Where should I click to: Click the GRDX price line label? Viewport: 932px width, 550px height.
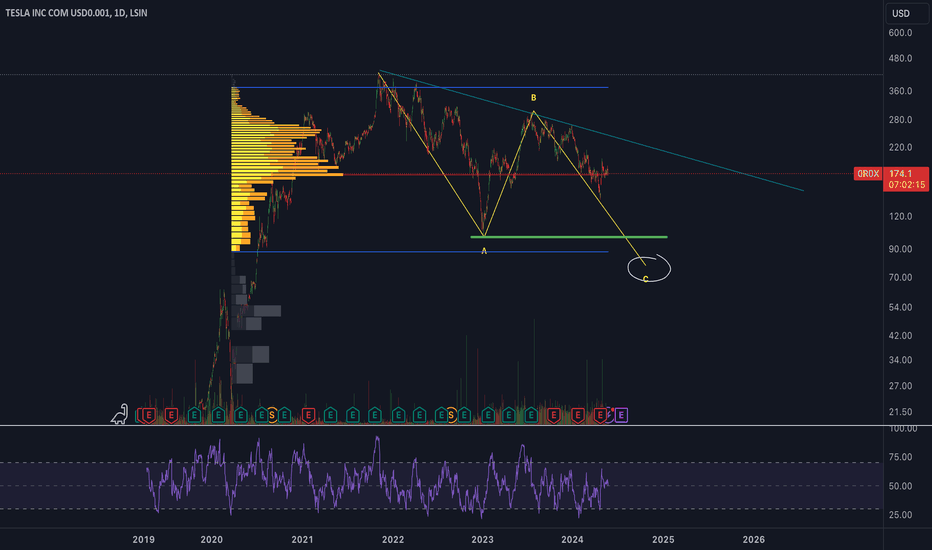(x=868, y=174)
